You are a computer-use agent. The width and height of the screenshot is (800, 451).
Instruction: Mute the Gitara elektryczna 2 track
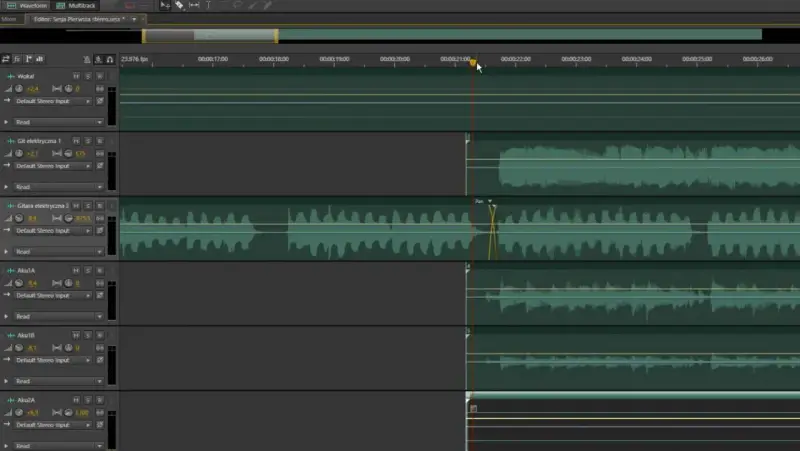[76, 206]
